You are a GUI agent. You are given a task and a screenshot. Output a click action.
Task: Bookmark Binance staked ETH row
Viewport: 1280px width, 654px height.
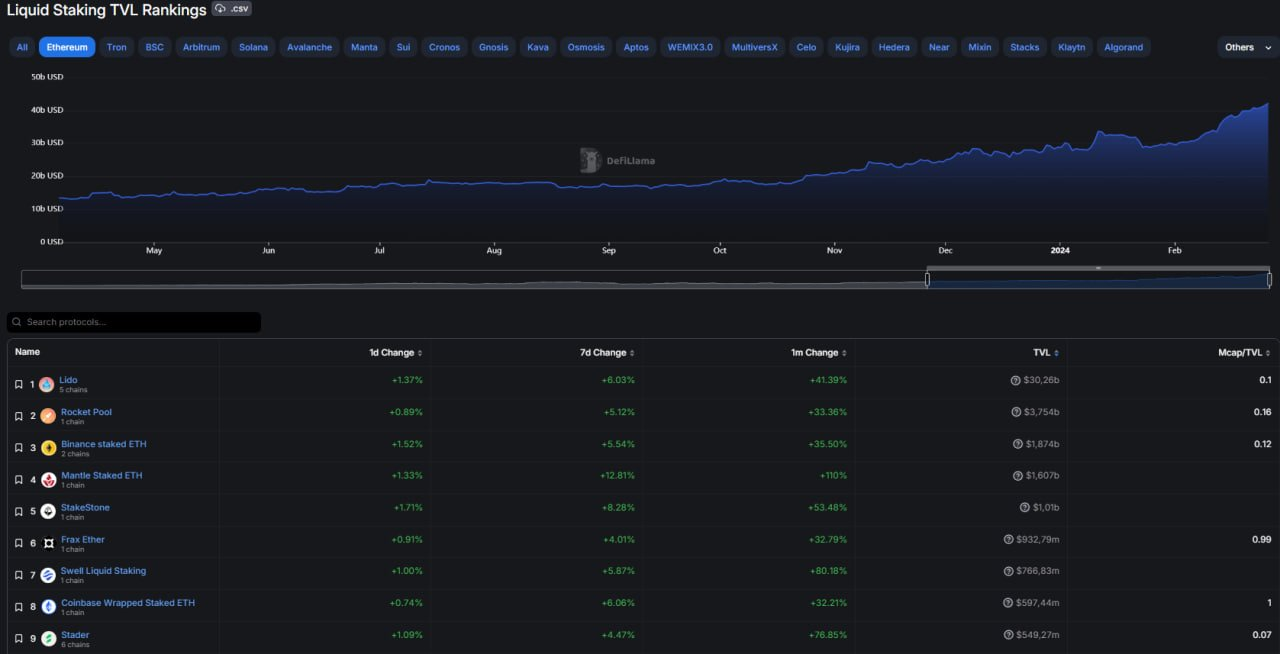point(18,448)
